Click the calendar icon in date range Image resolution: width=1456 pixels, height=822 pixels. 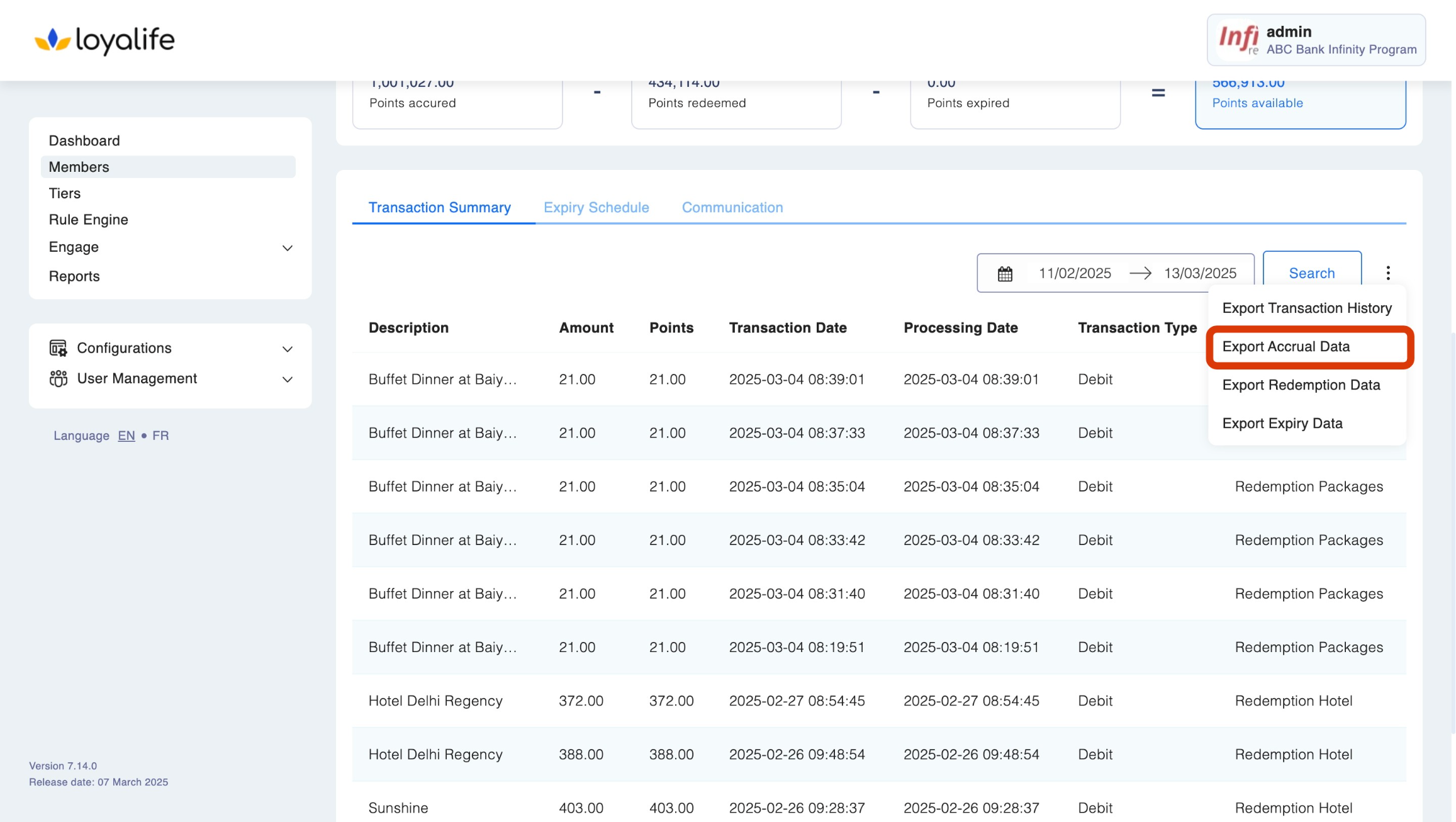pyautogui.click(x=1005, y=274)
